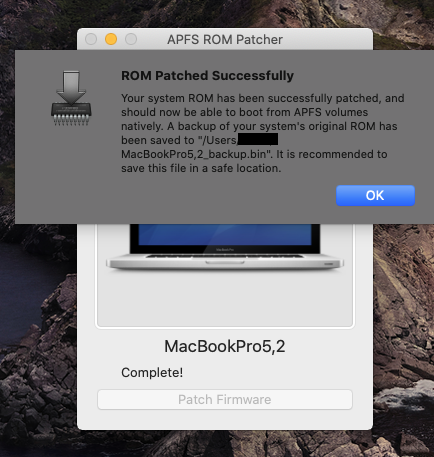Click the grayed-out close window button
Screen dimensions: 434x457
coord(91,39)
